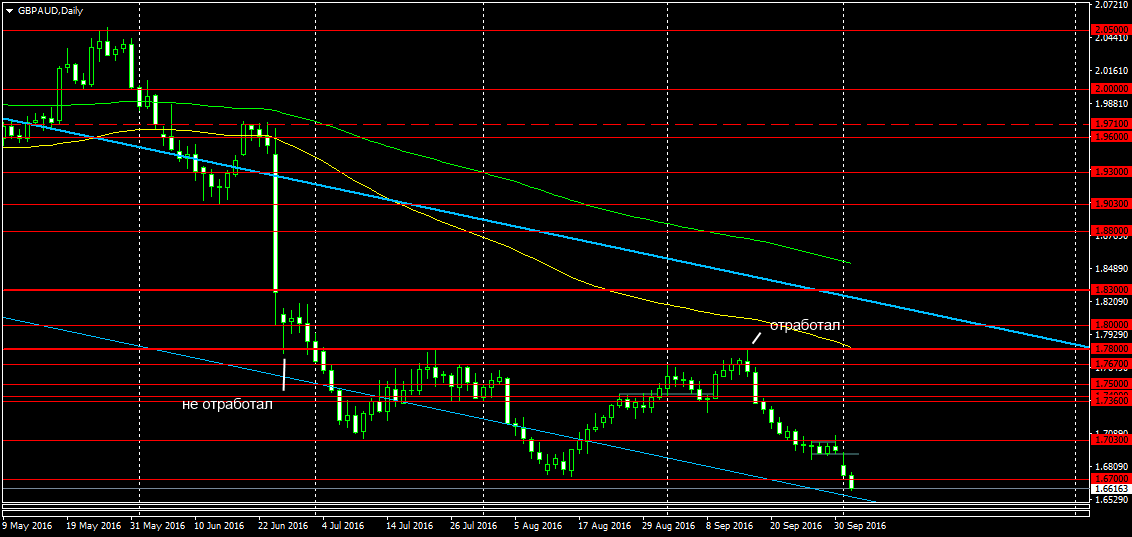Click the 1.82090 price scale value

click(x=1111, y=302)
